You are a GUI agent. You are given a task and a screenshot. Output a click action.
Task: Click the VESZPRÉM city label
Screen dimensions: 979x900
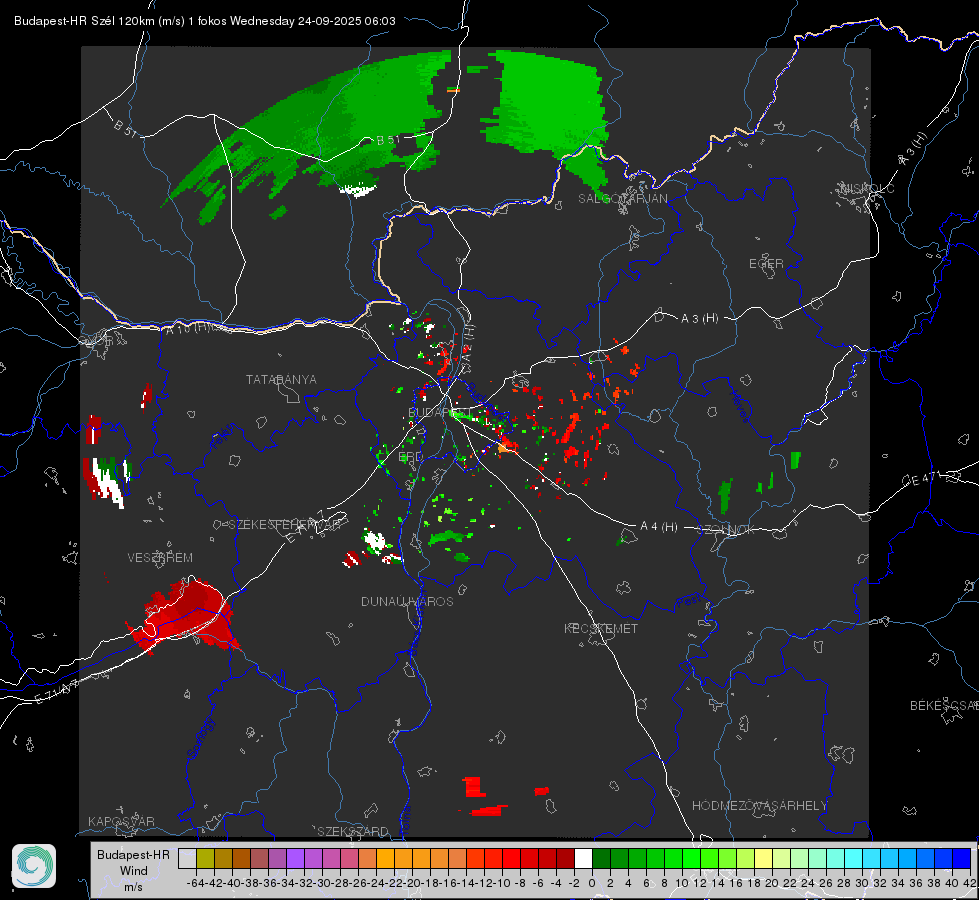pyautogui.click(x=160, y=558)
